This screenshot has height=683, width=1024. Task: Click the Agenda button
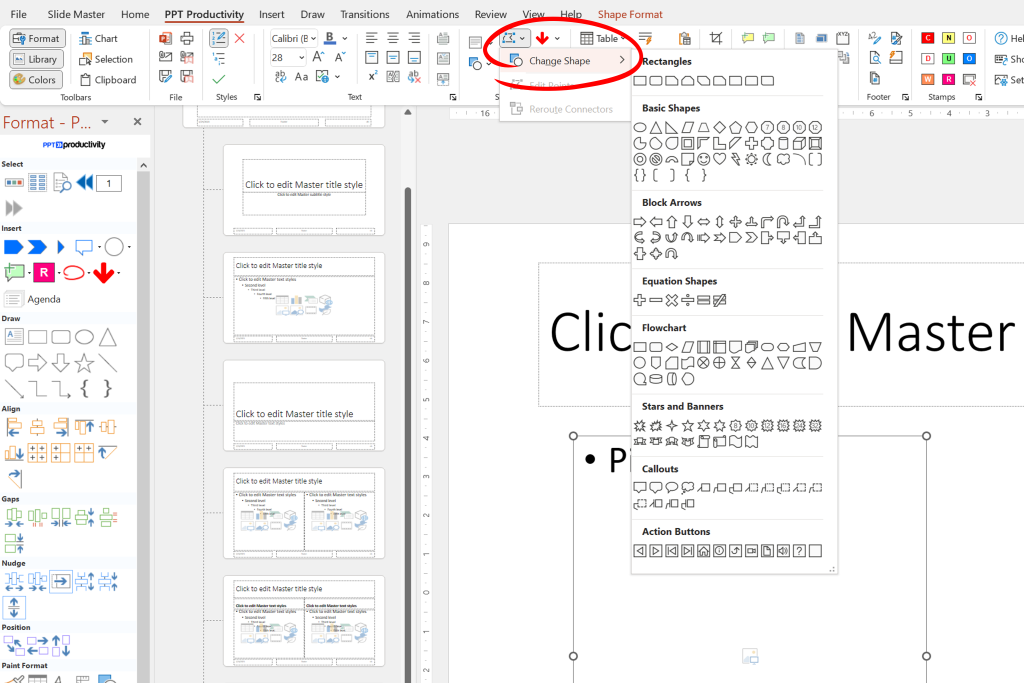tap(33, 299)
